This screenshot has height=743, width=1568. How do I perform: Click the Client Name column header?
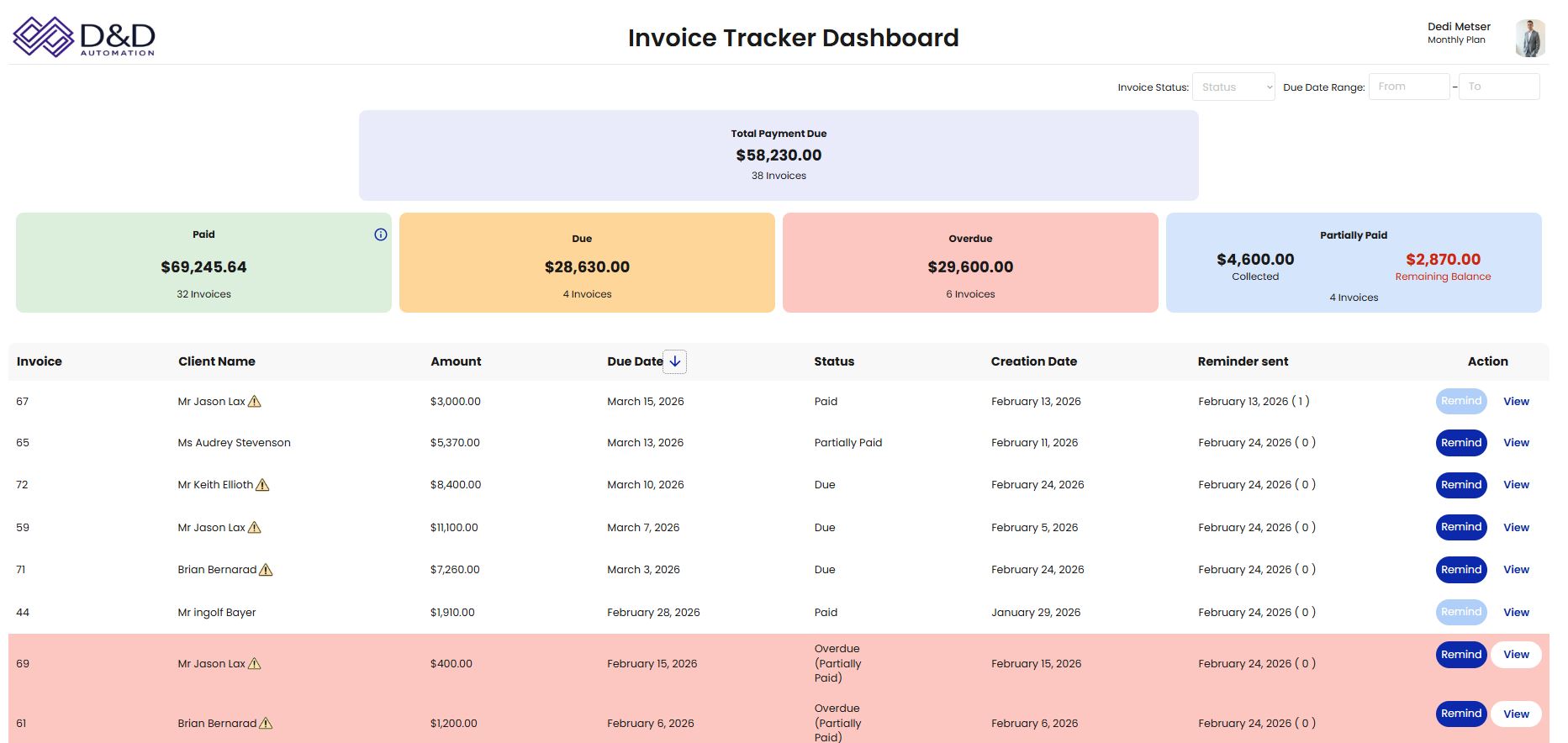[217, 361]
